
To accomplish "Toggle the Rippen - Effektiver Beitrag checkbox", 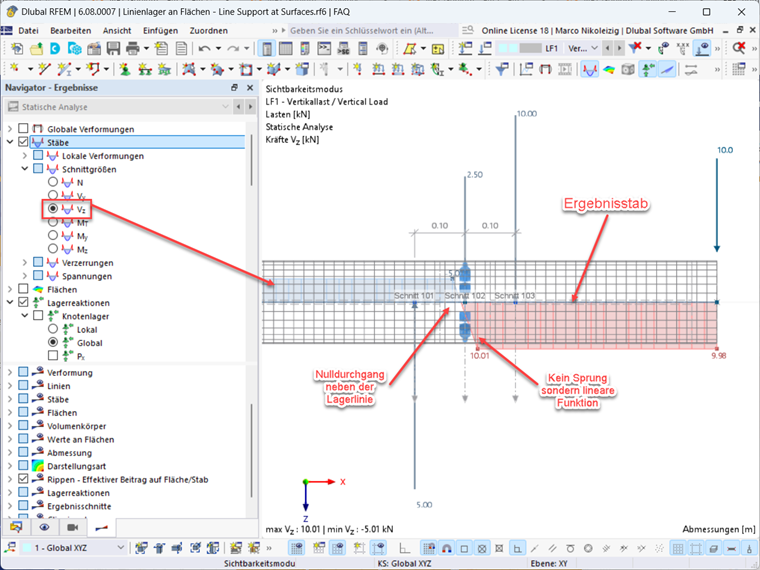I will click(23, 479).
